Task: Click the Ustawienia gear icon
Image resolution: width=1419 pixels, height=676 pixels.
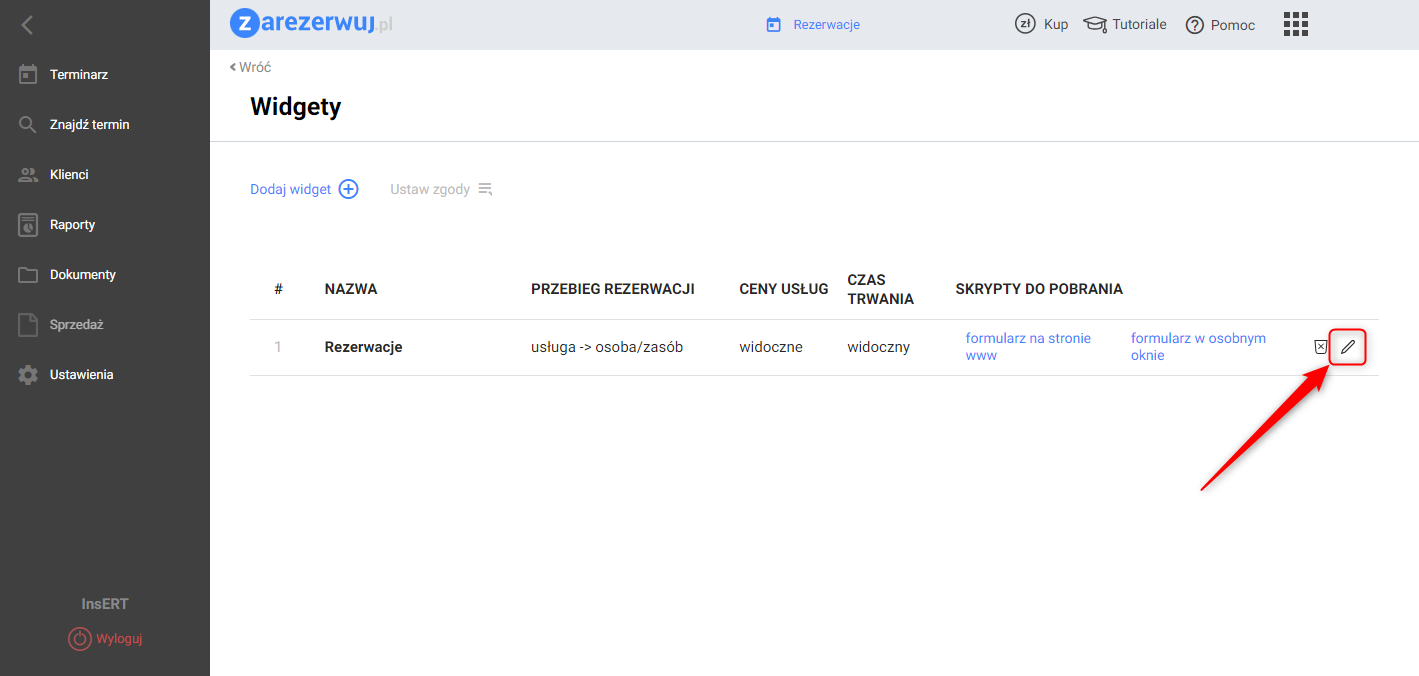Action: (x=28, y=375)
